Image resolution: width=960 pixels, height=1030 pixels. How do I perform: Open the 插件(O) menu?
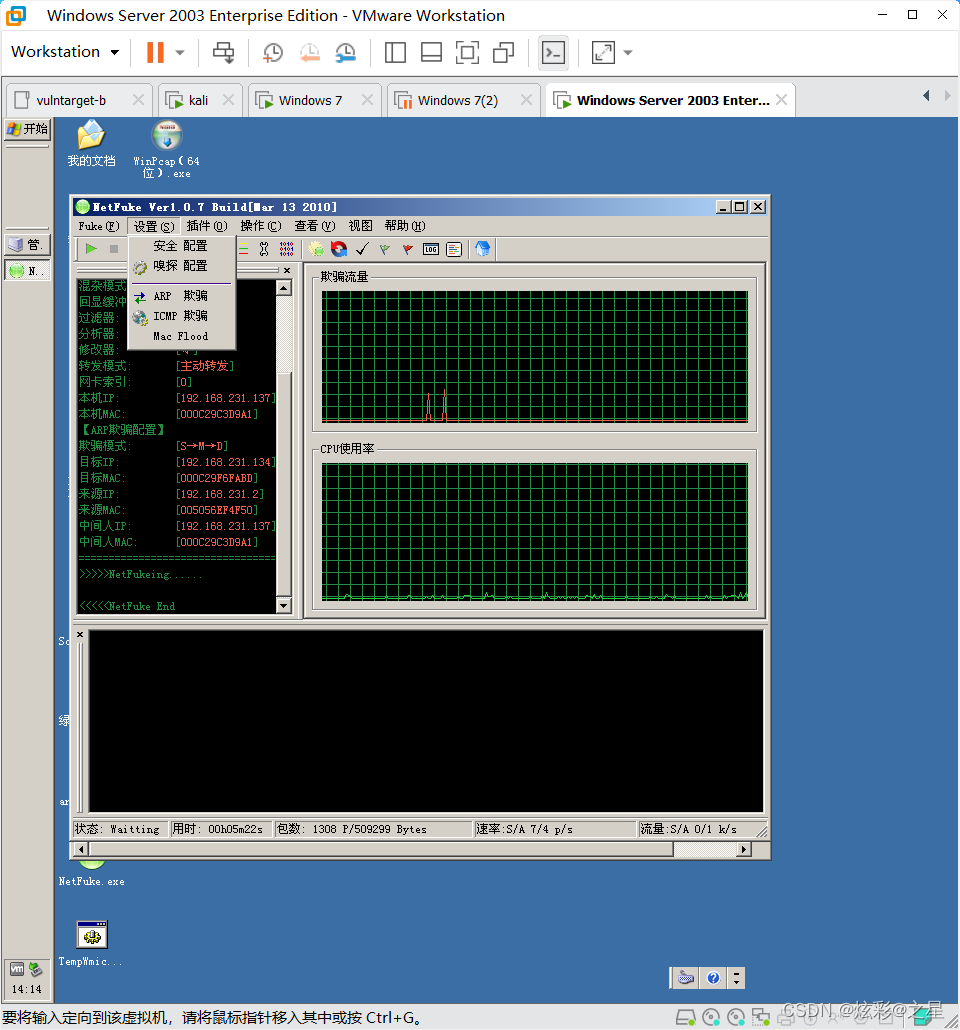[x=207, y=226]
